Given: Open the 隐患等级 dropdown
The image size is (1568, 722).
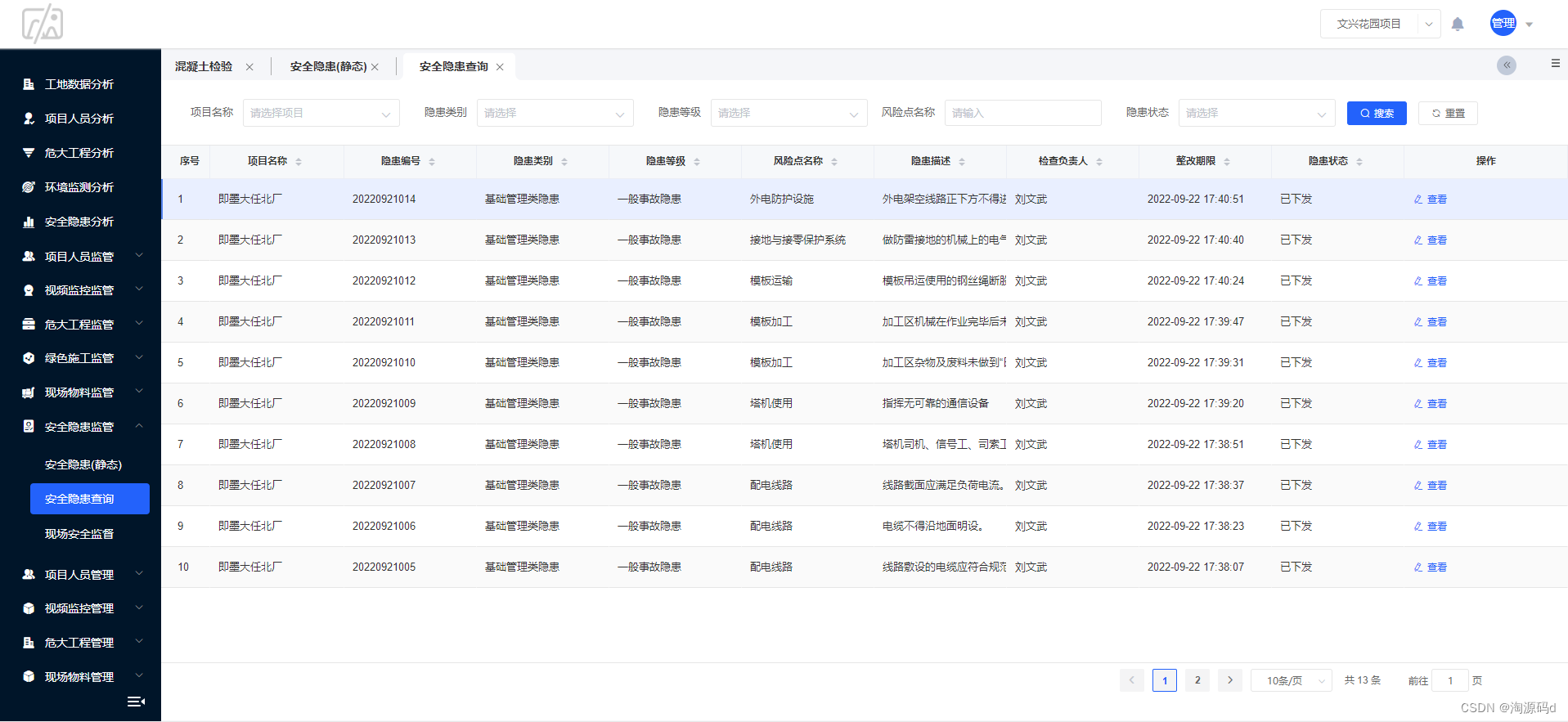Looking at the screenshot, I should coord(789,113).
